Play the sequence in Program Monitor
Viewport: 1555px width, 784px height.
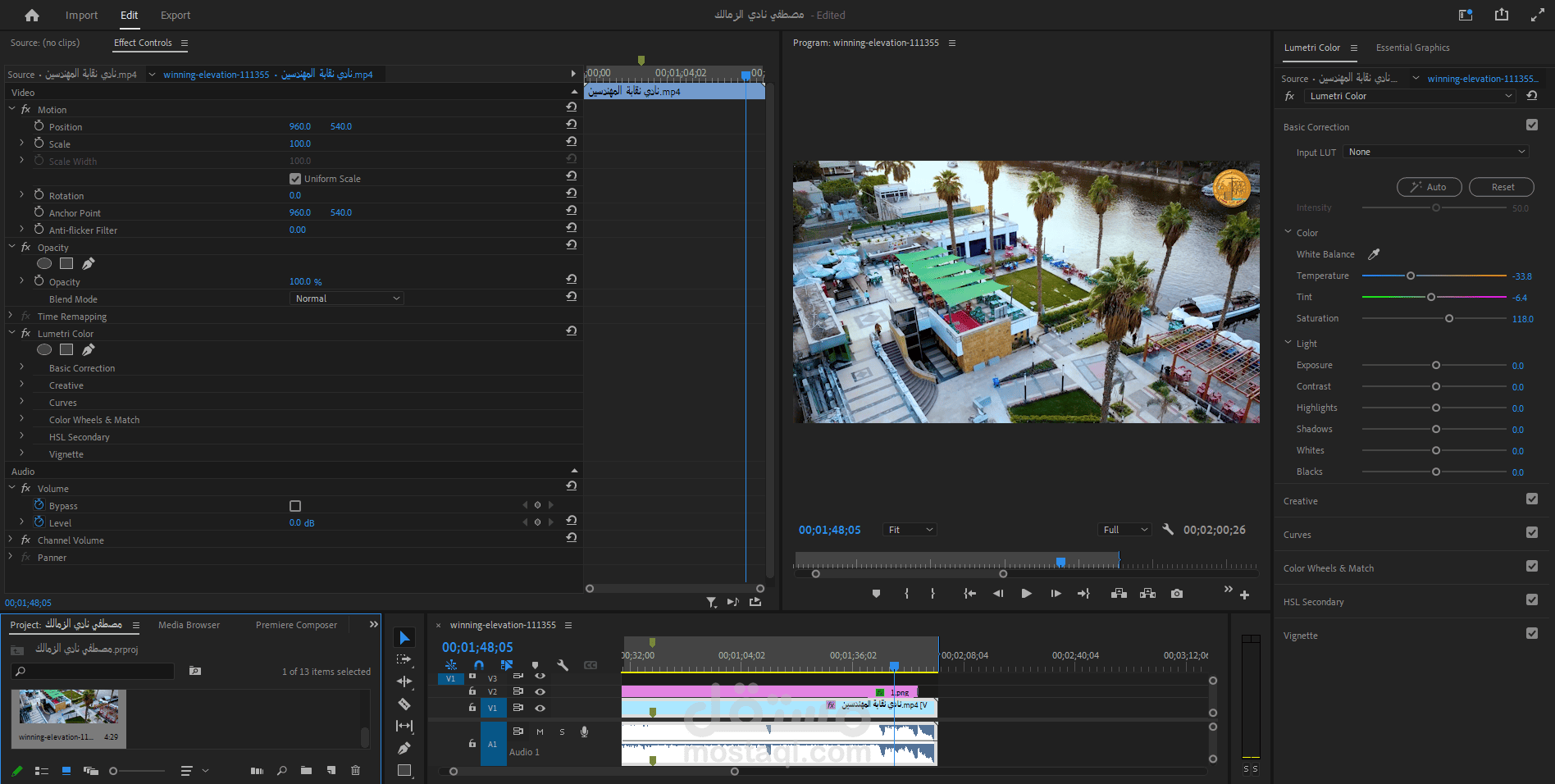point(1026,594)
